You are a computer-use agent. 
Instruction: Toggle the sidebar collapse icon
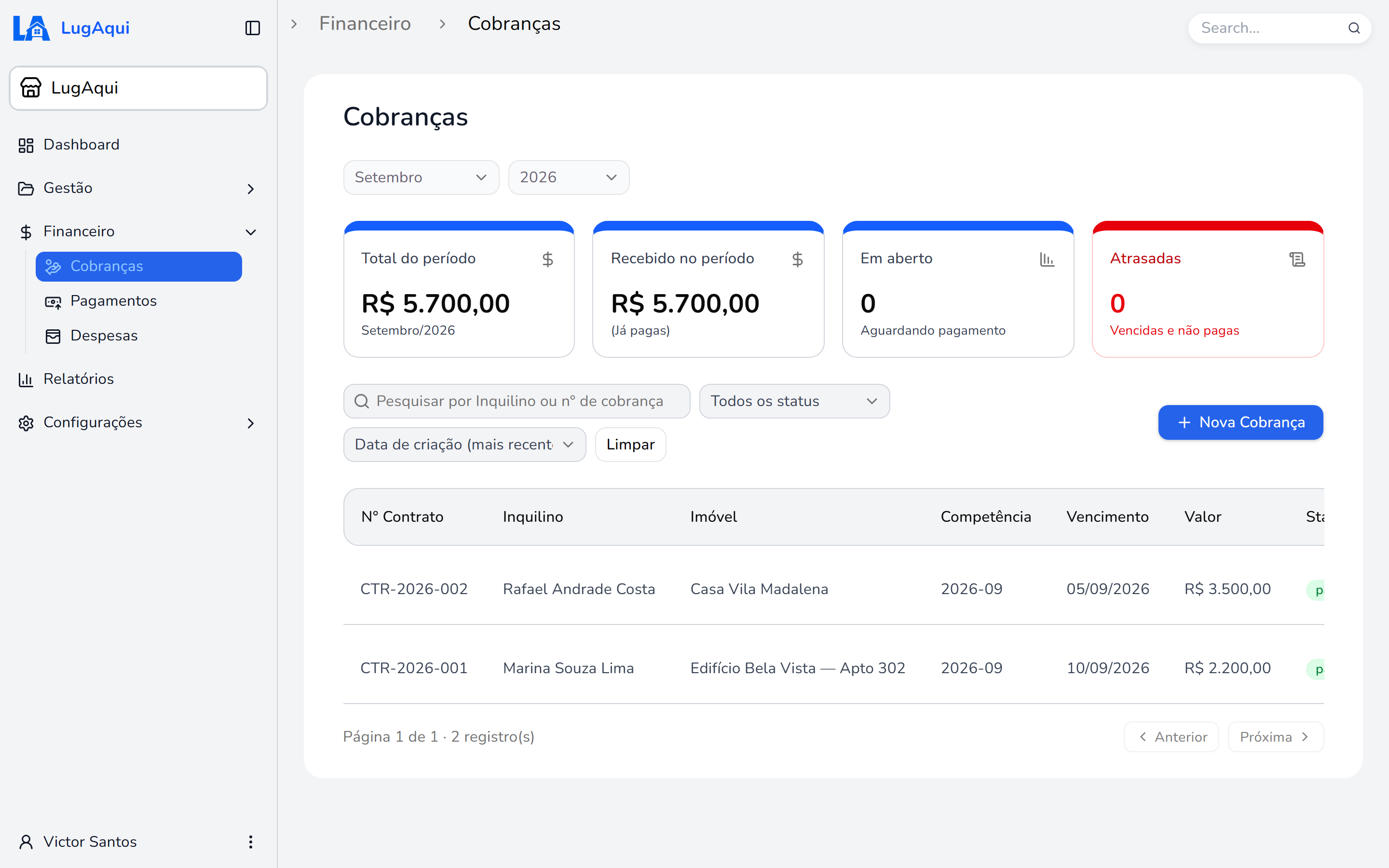(x=253, y=28)
